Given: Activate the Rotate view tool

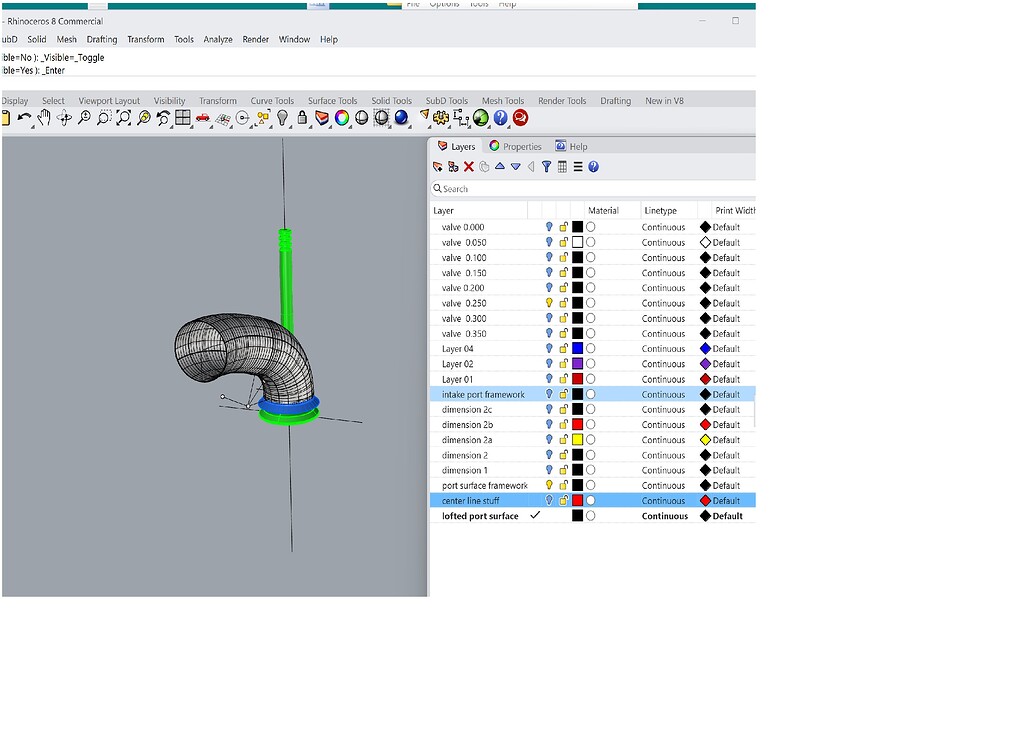Looking at the screenshot, I should [x=63, y=118].
